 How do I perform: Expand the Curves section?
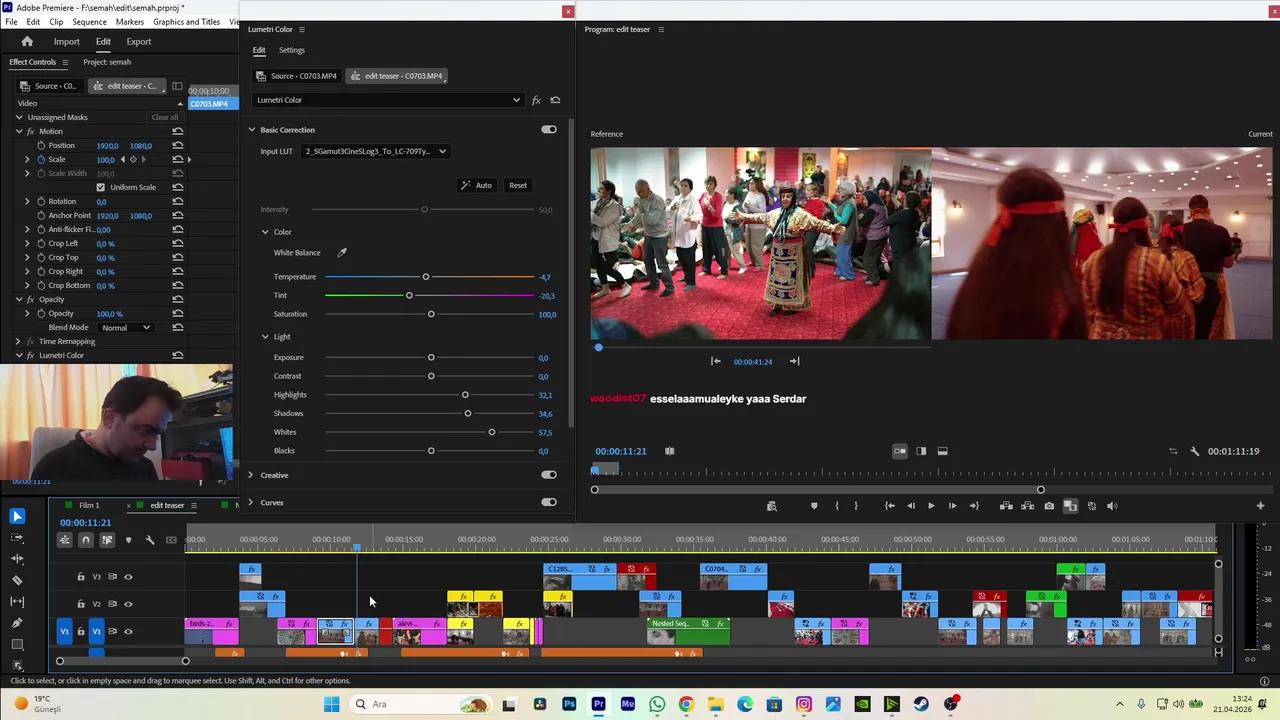coord(251,503)
